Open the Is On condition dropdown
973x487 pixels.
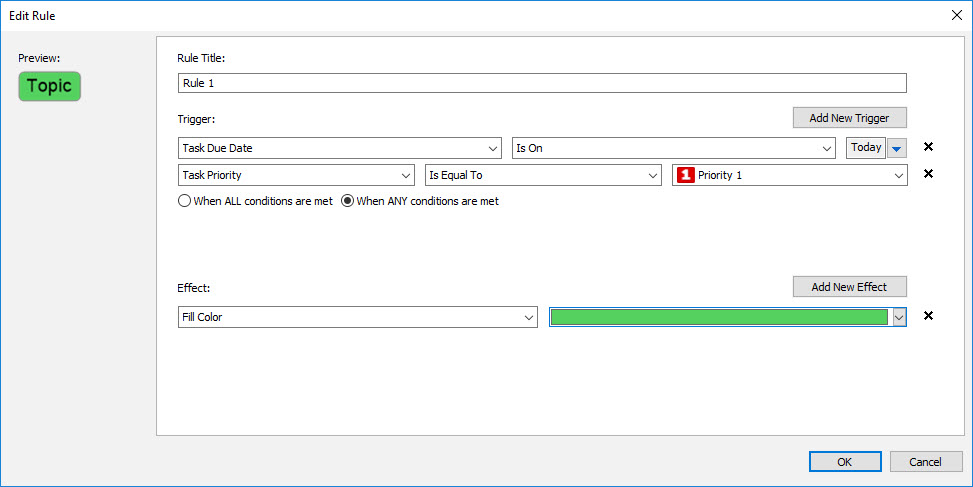pyautogui.click(x=827, y=148)
